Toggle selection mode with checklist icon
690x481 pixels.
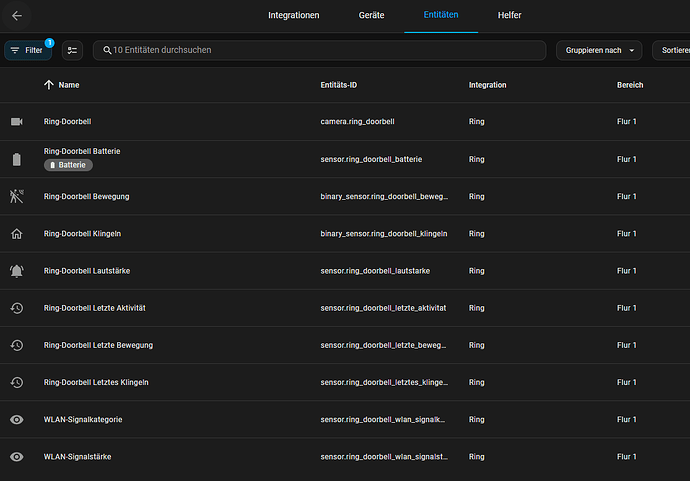point(73,50)
